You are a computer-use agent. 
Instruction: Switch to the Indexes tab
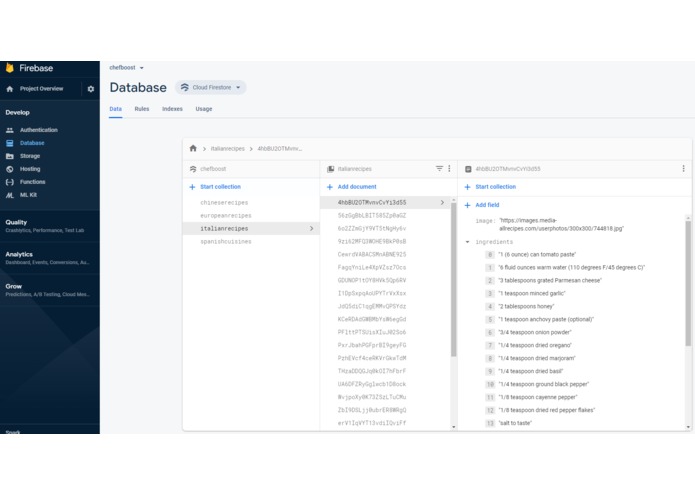click(172, 109)
